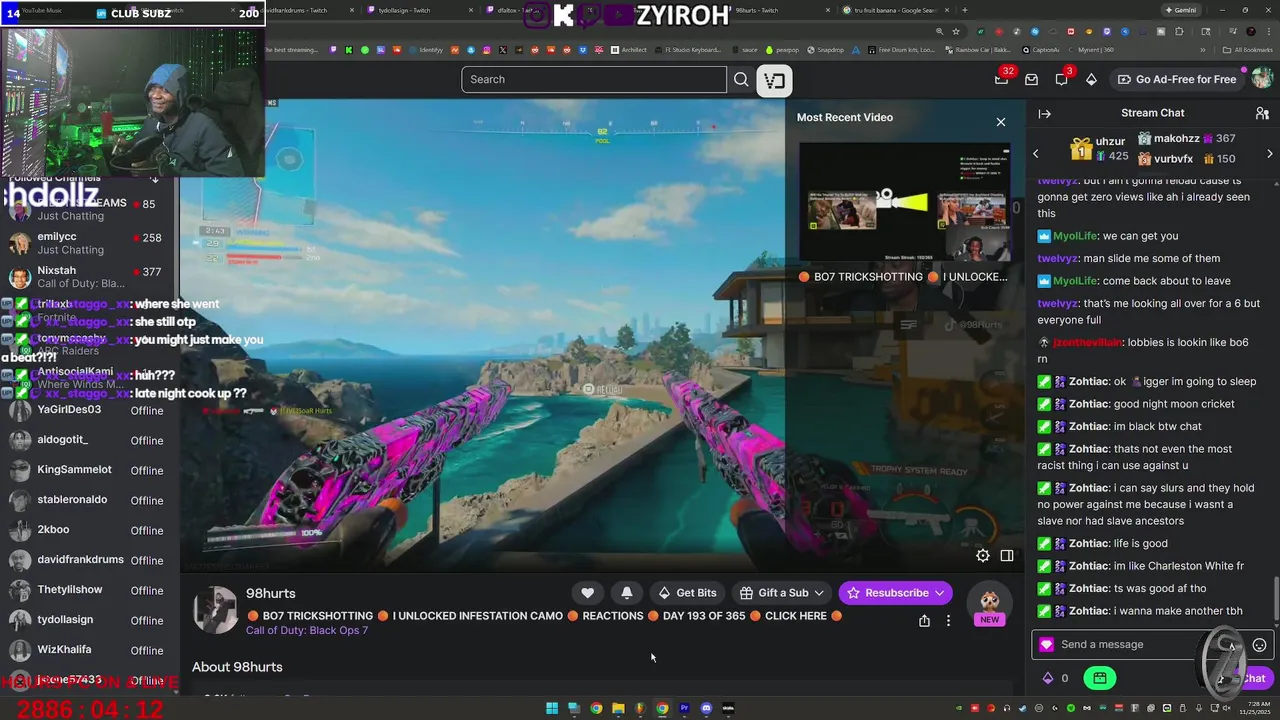Open the emote picker in chat

(1260, 645)
